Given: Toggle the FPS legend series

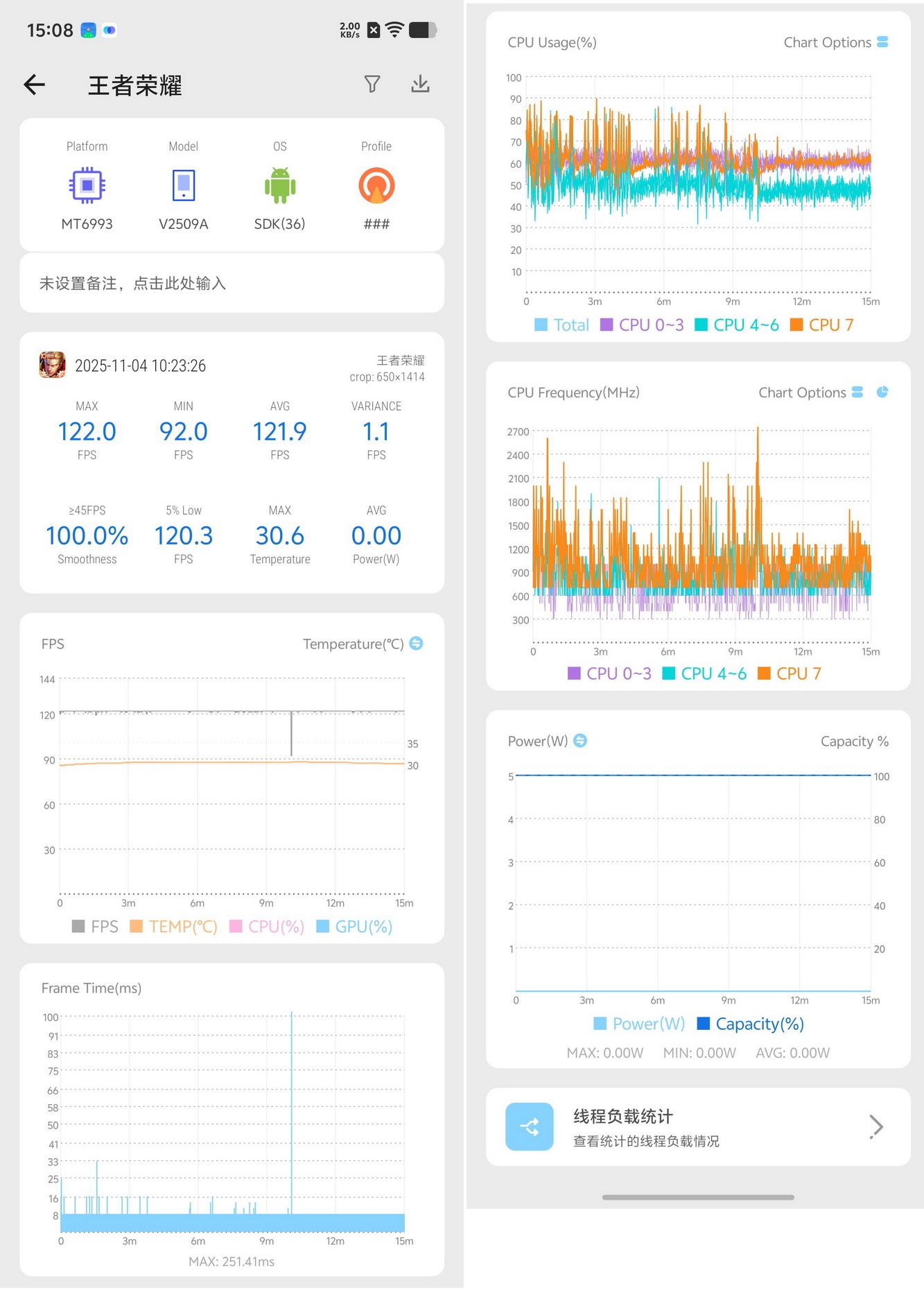Looking at the screenshot, I should point(95,927).
